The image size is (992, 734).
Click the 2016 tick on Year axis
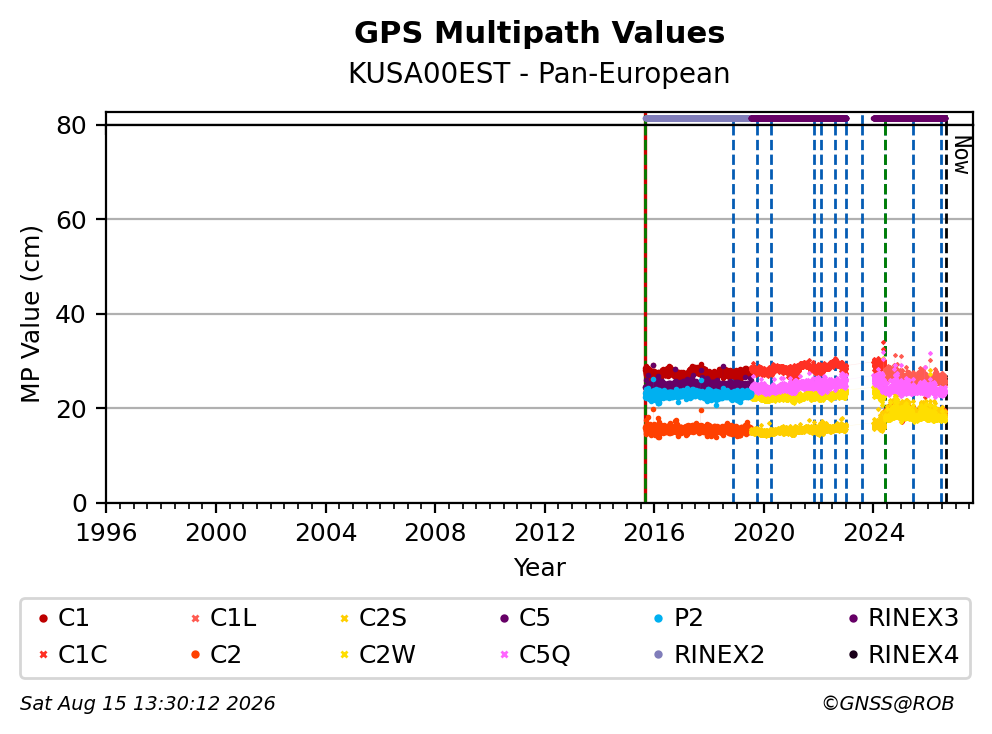(654, 533)
